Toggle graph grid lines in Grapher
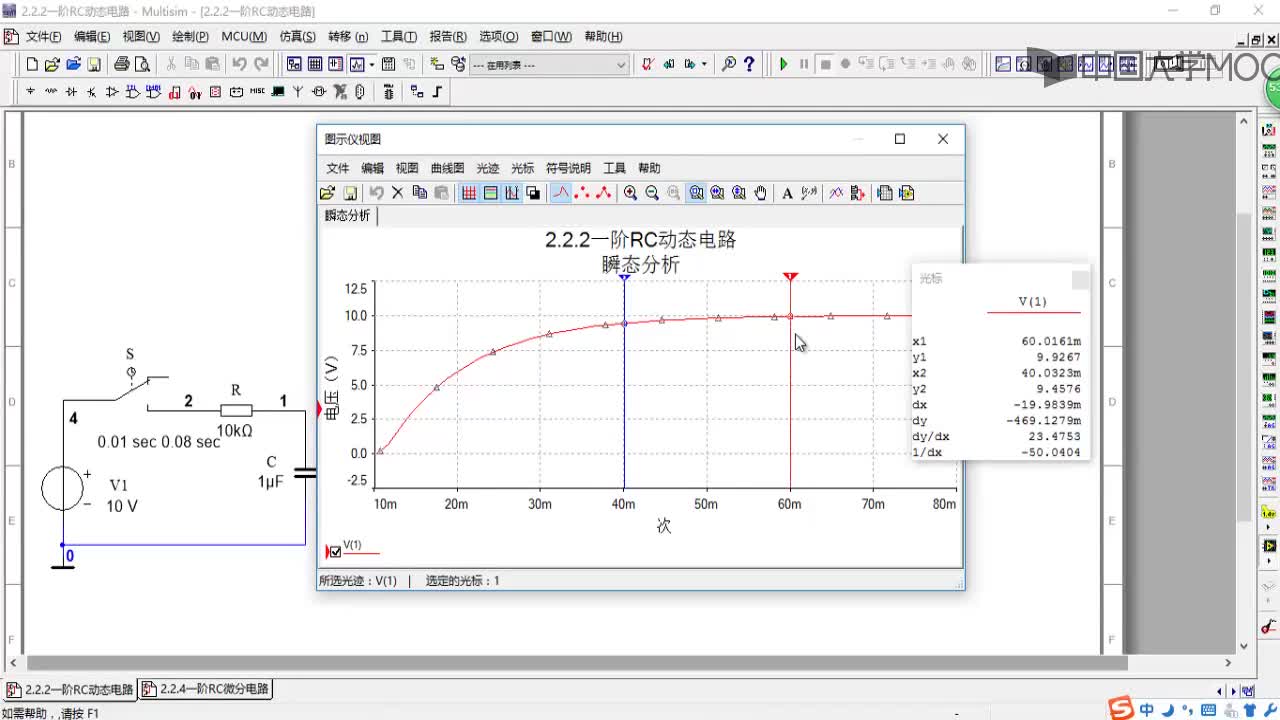 468,193
